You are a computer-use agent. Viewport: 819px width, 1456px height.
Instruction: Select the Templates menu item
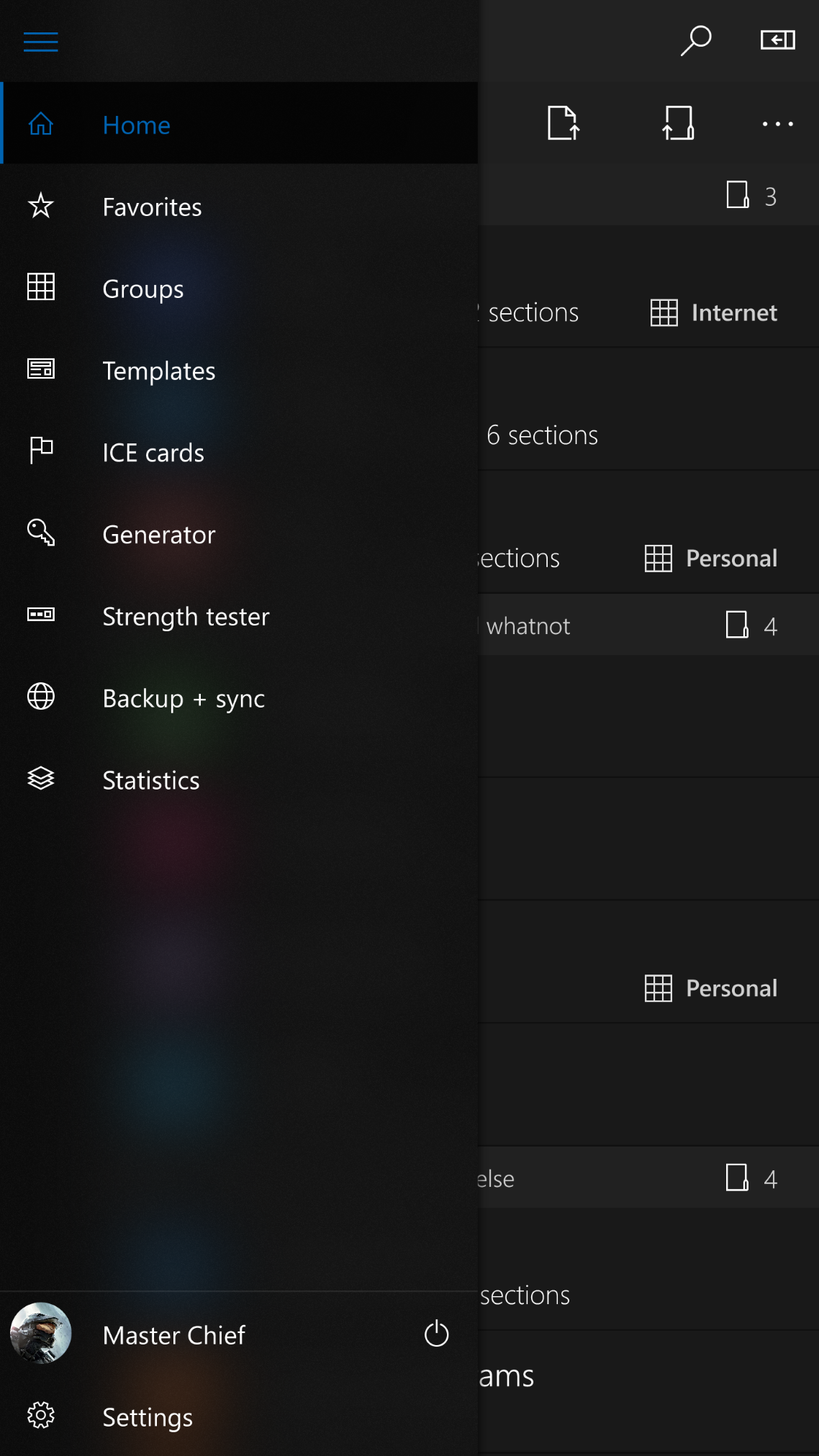pos(159,371)
